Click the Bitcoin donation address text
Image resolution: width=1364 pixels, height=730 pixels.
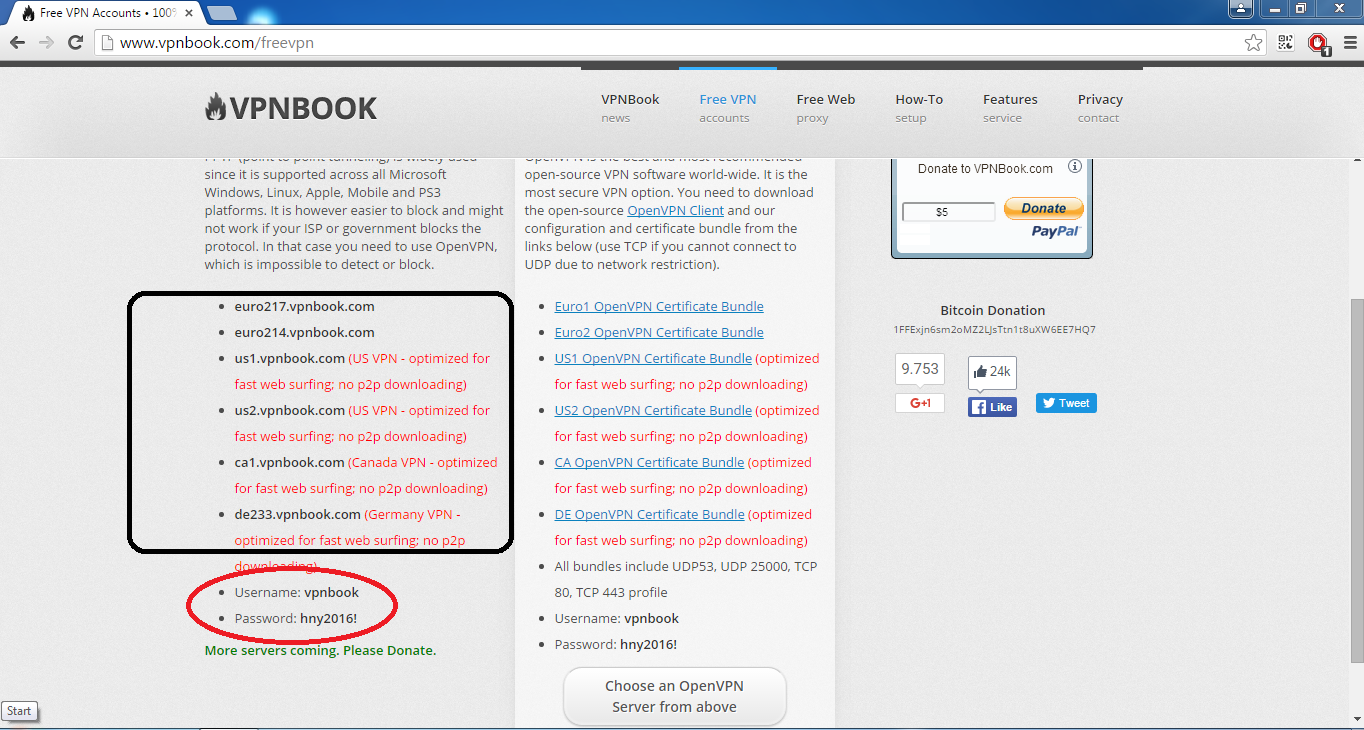(994, 330)
